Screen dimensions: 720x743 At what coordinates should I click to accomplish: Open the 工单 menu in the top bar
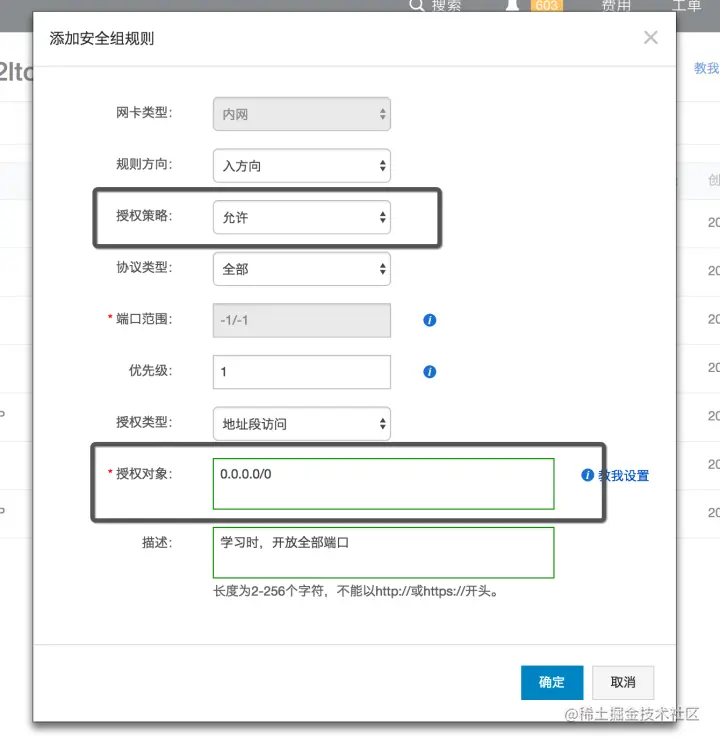pos(686,5)
